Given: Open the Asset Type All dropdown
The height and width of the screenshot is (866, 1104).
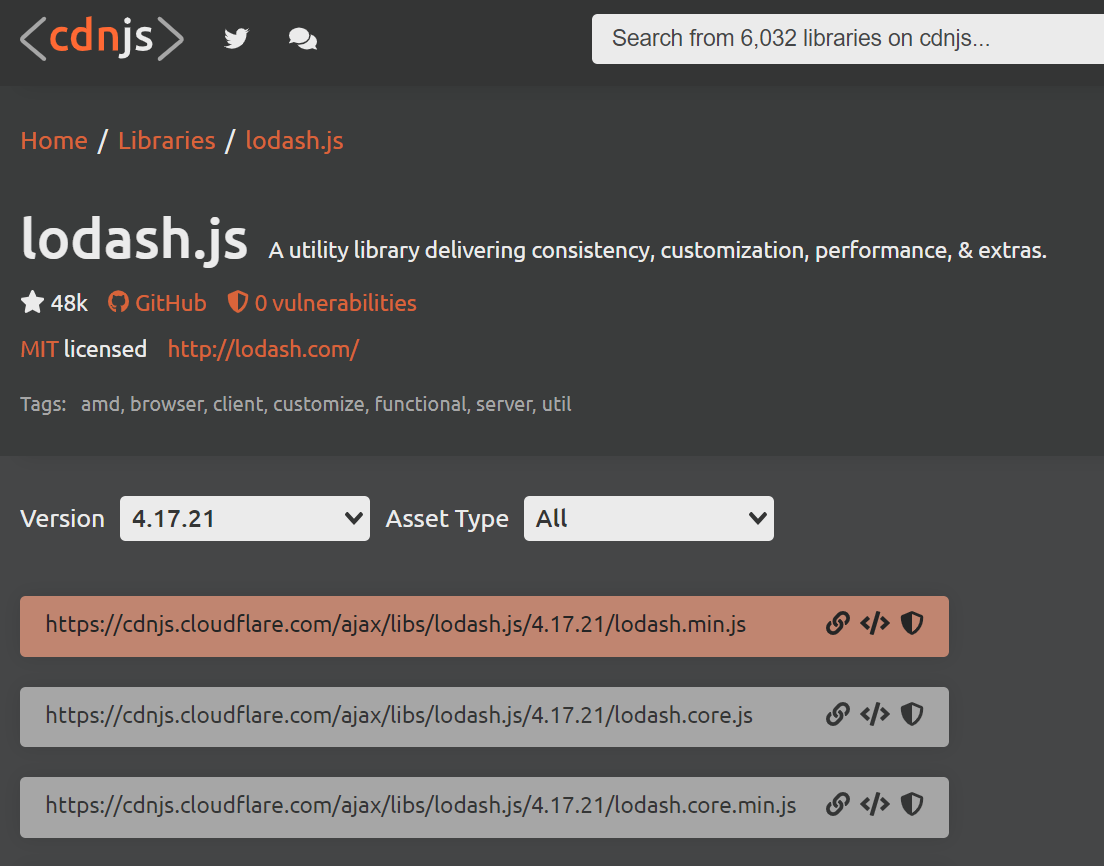Looking at the screenshot, I should point(648,519).
